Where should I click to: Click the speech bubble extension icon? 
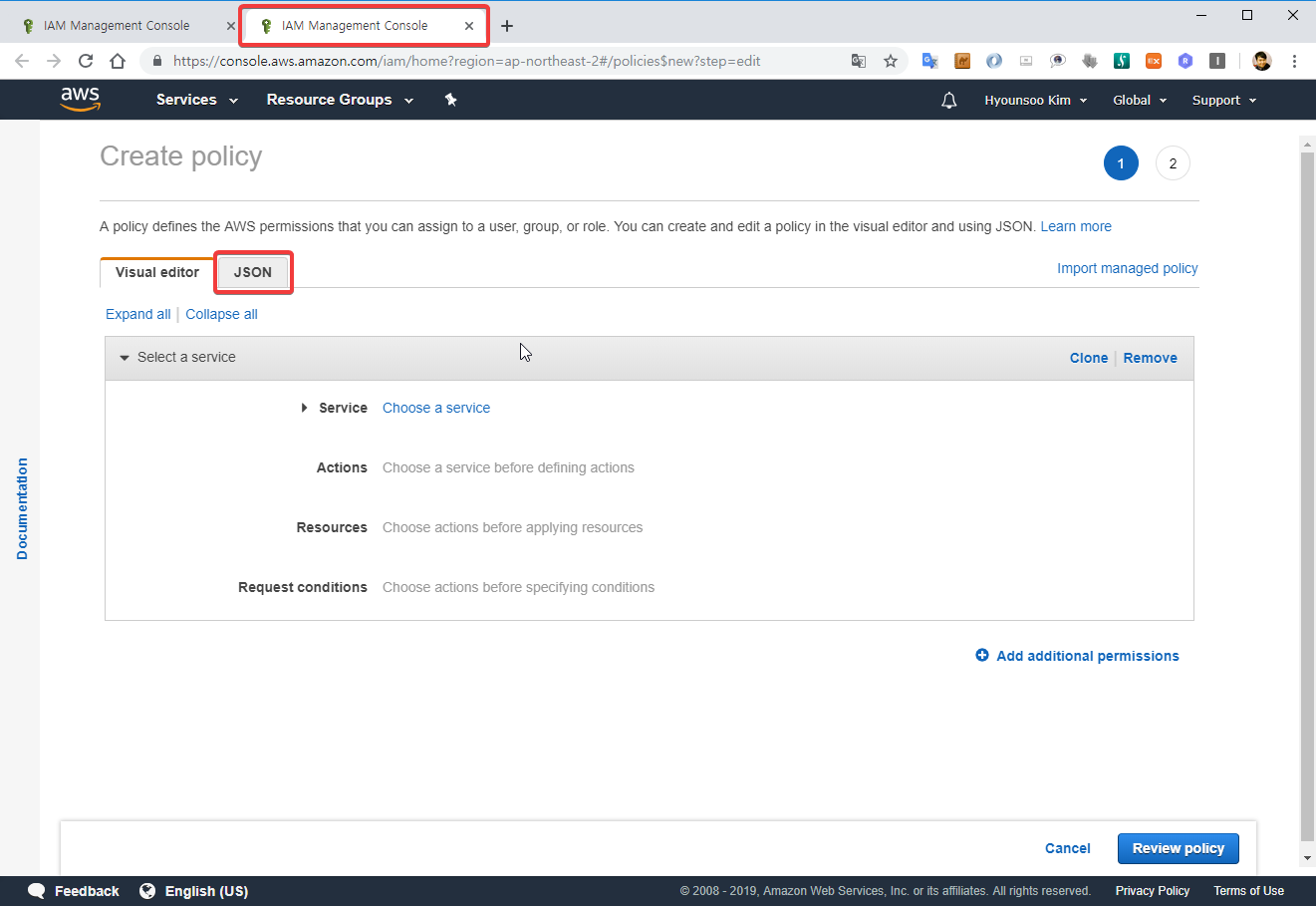pos(1058,61)
